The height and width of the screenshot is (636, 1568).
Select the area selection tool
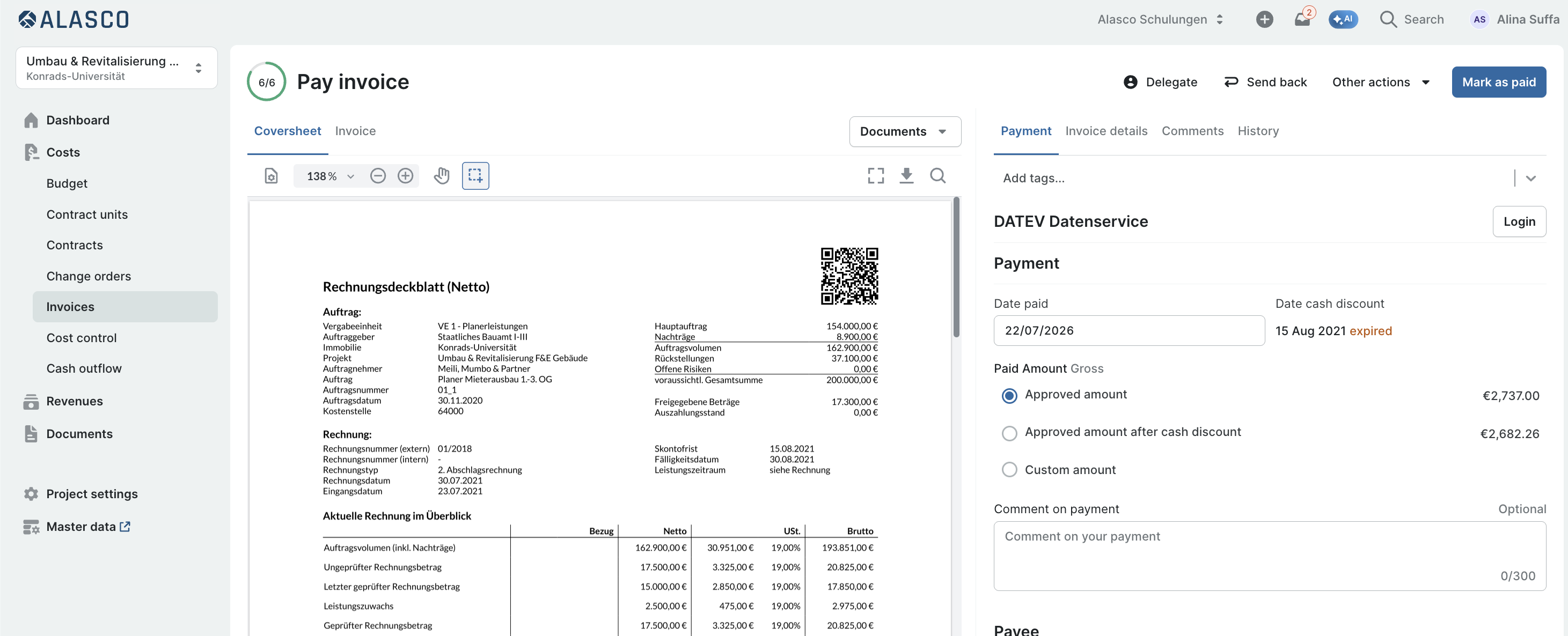pyautogui.click(x=475, y=176)
